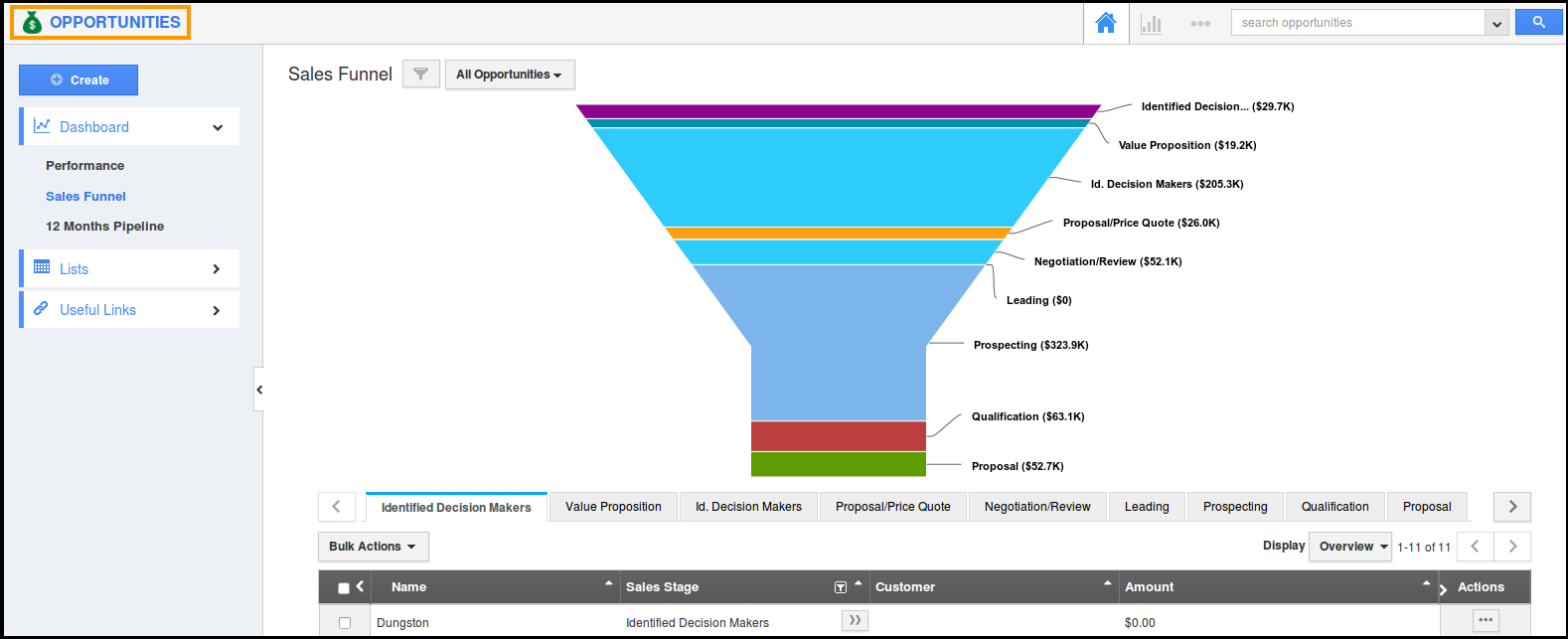
Task: Check the Dungston row checkbox
Action: pyautogui.click(x=345, y=623)
